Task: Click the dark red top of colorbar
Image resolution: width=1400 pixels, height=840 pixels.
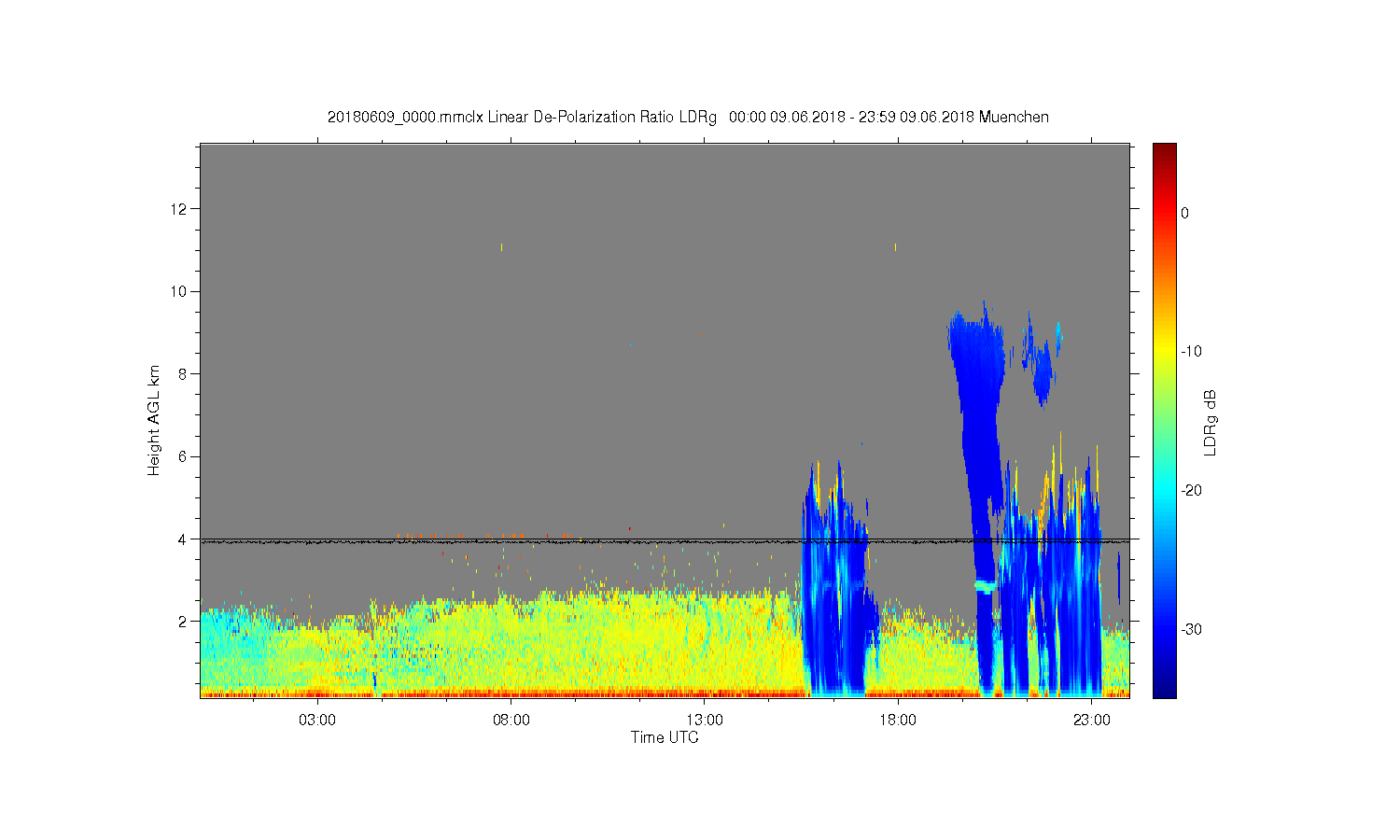Action: coord(1165,151)
